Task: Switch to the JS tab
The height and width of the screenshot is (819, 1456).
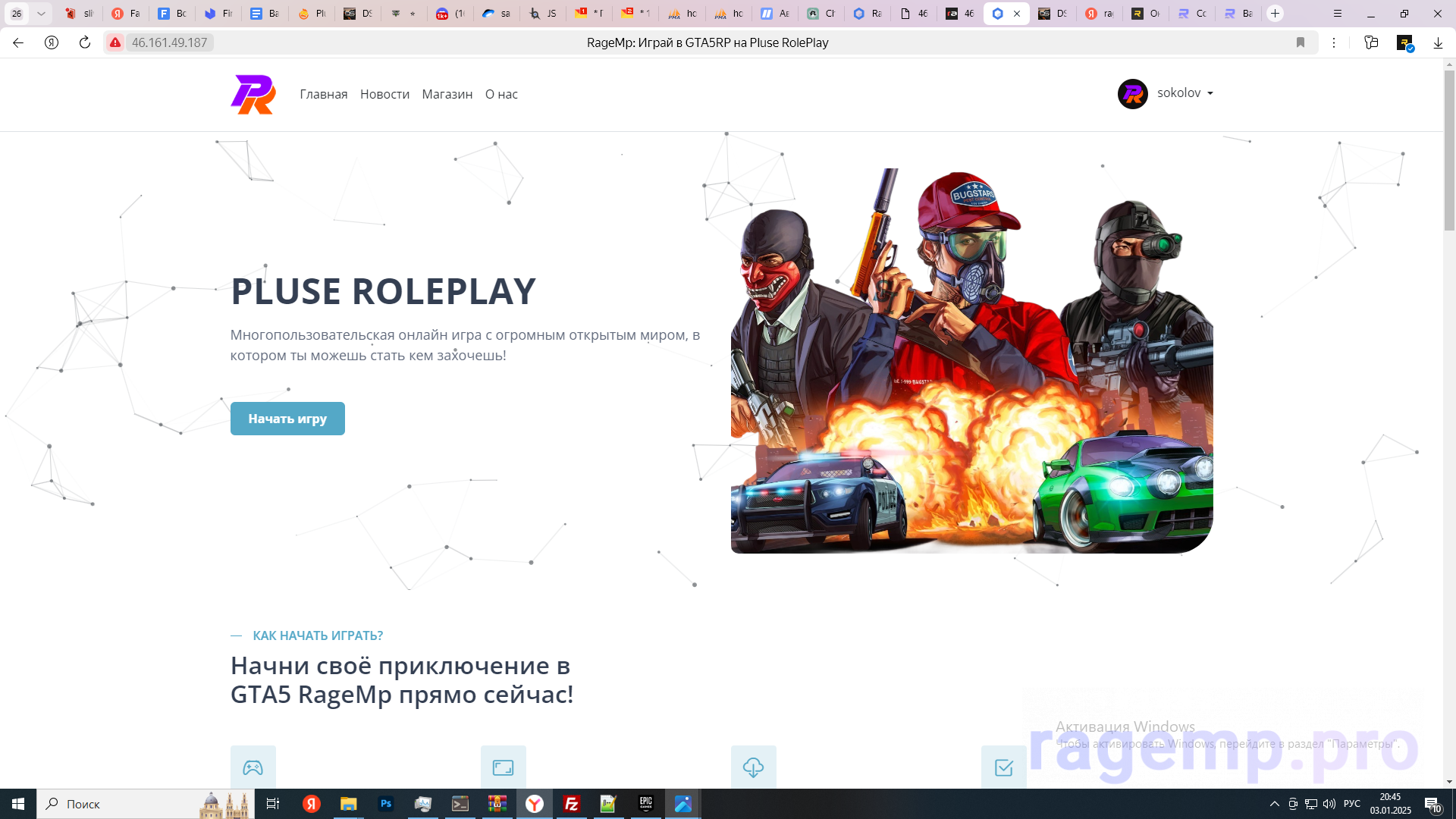Action: (544, 14)
